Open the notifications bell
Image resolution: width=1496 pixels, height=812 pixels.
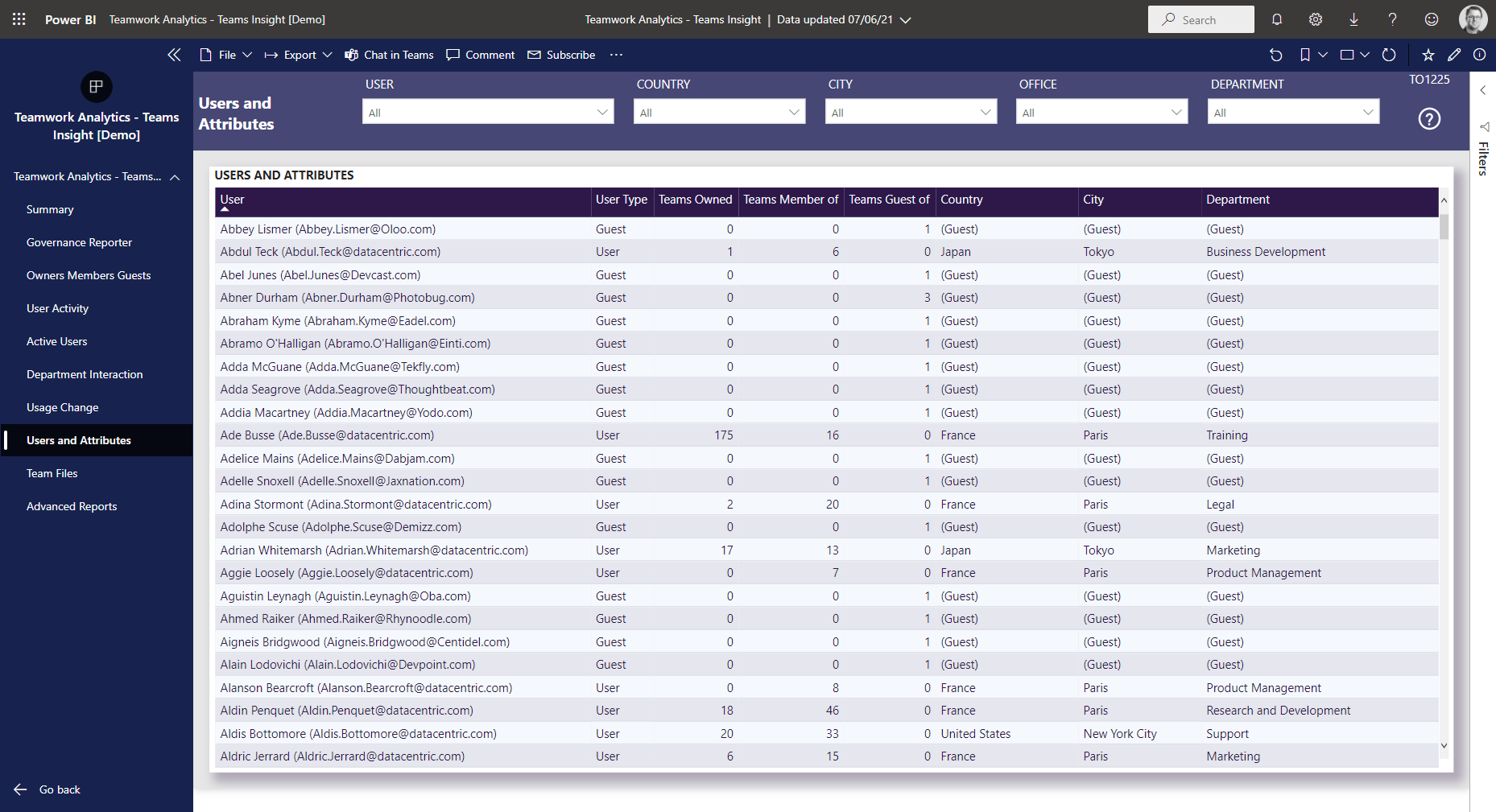click(1277, 19)
